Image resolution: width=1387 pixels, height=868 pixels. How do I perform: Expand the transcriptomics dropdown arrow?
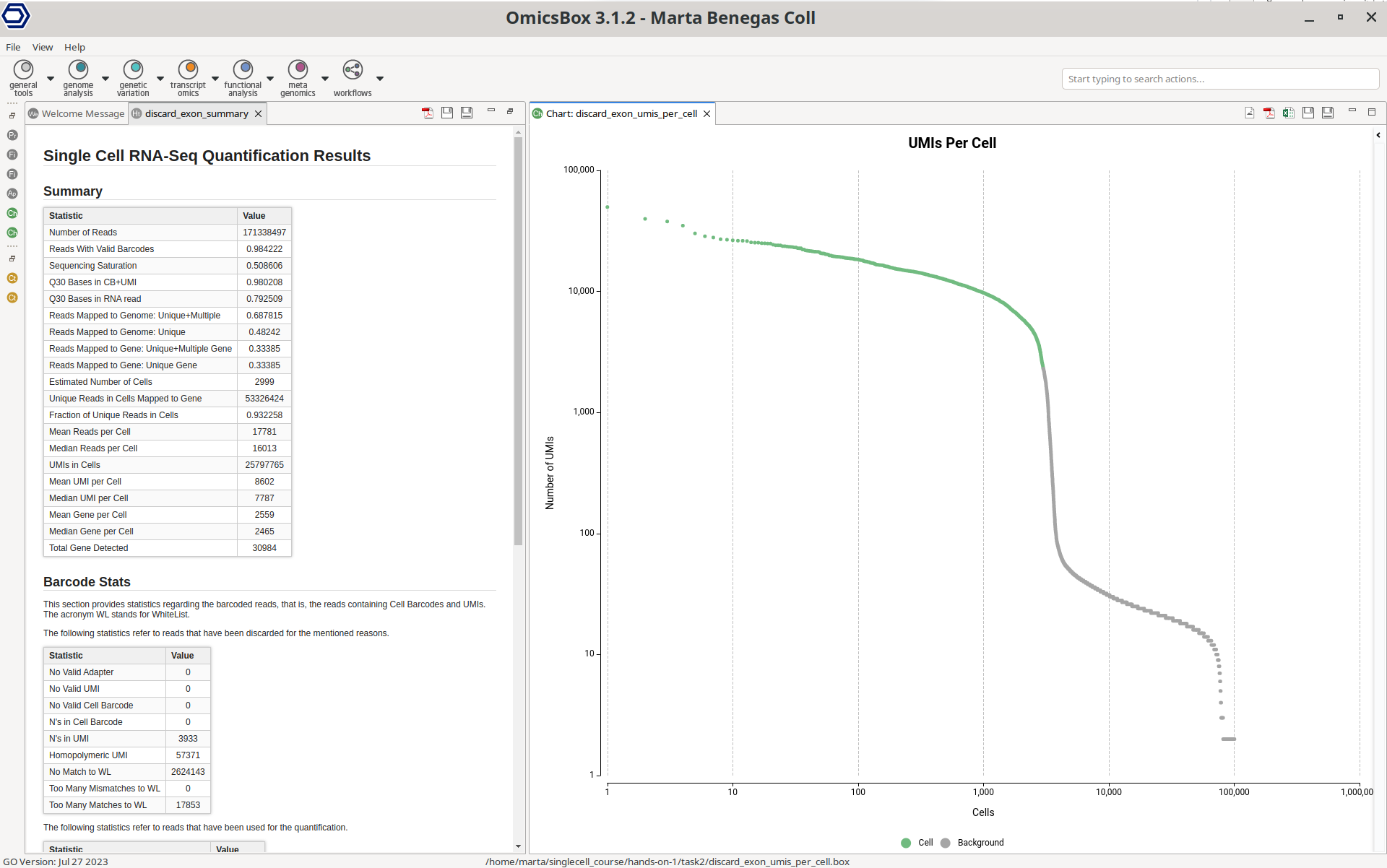pos(215,79)
